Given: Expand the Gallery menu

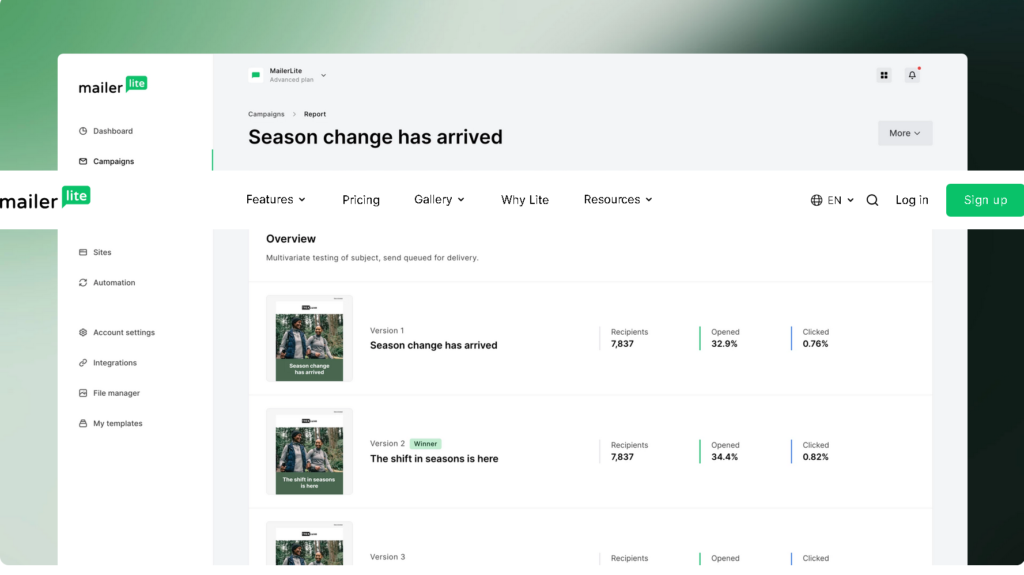Looking at the screenshot, I should coord(439,199).
